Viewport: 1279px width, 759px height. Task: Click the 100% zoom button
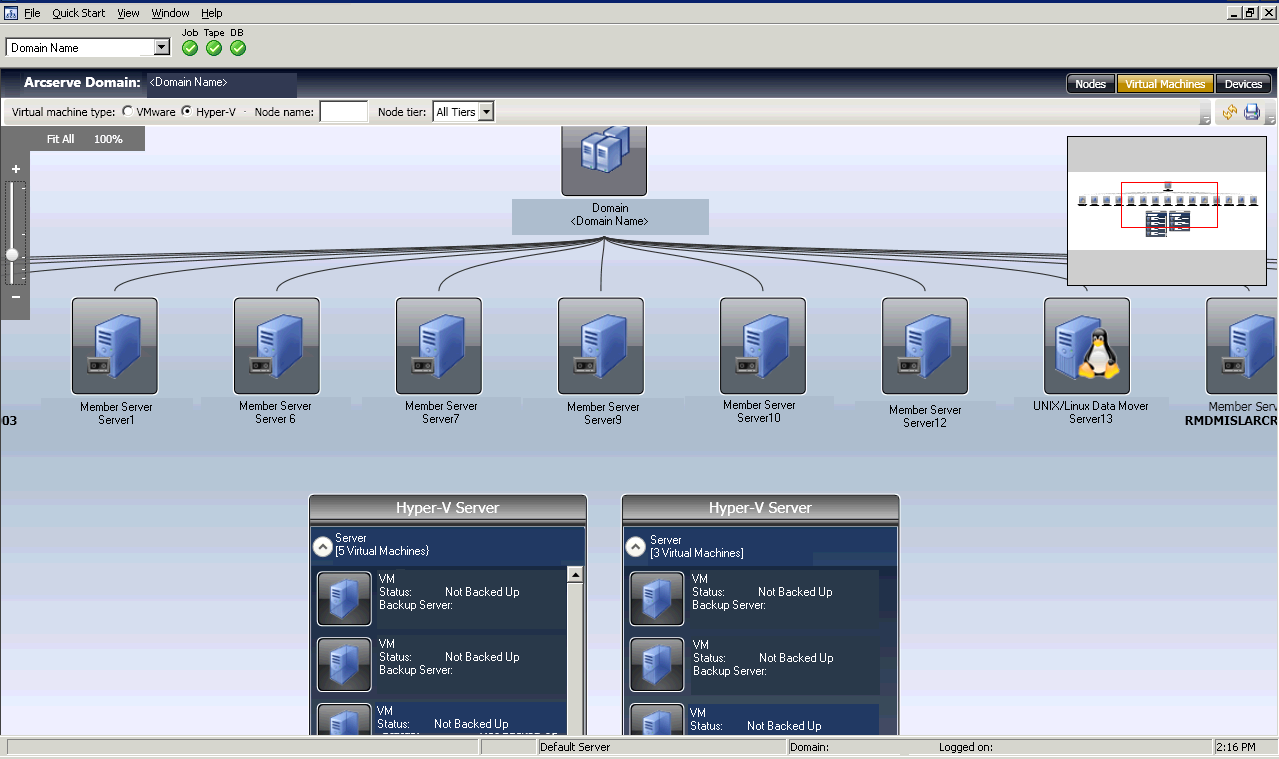coord(108,139)
